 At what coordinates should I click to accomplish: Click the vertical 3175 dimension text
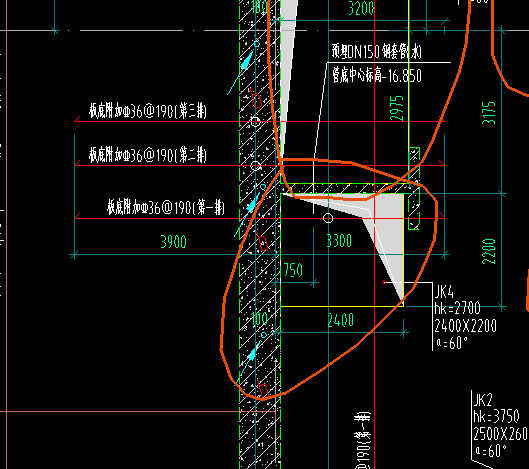(x=489, y=113)
